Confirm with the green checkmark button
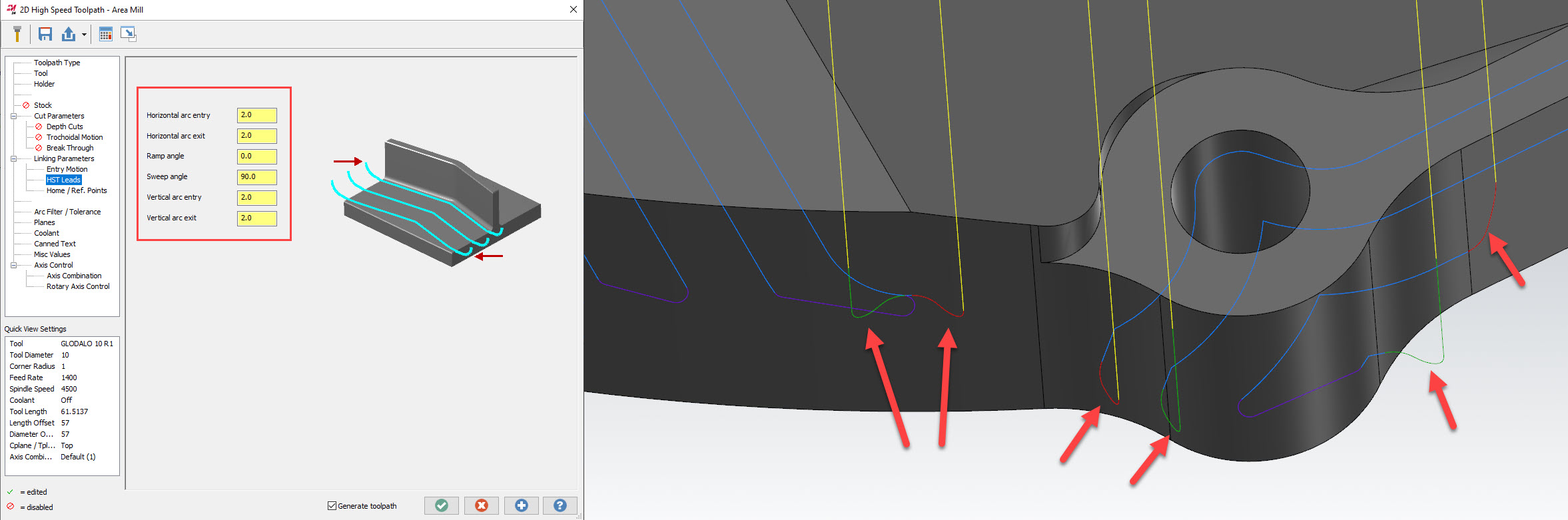Image resolution: width=1568 pixels, height=520 pixels. point(441,506)
